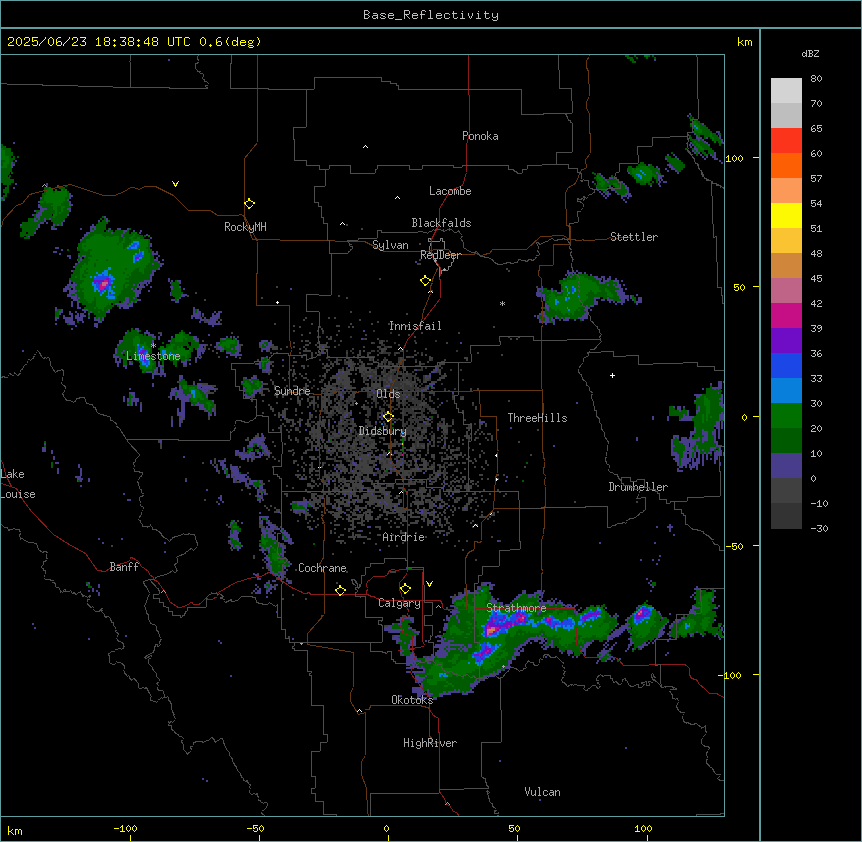This screenshot has width=862, height=842.
Task: Click the Lake Louise label
Action: tap(18, 484)
